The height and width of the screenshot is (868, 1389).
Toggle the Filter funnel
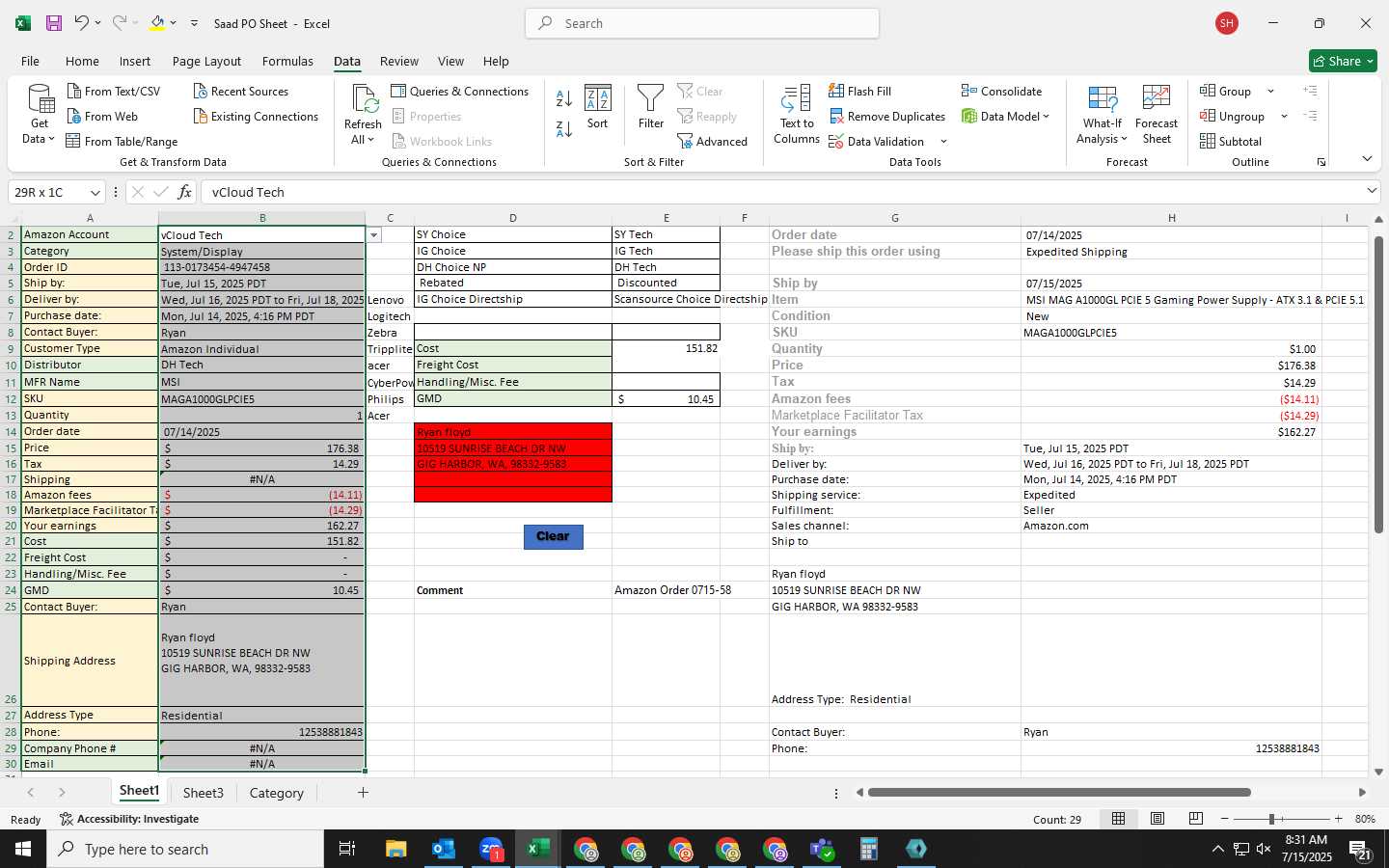[651, 107]
